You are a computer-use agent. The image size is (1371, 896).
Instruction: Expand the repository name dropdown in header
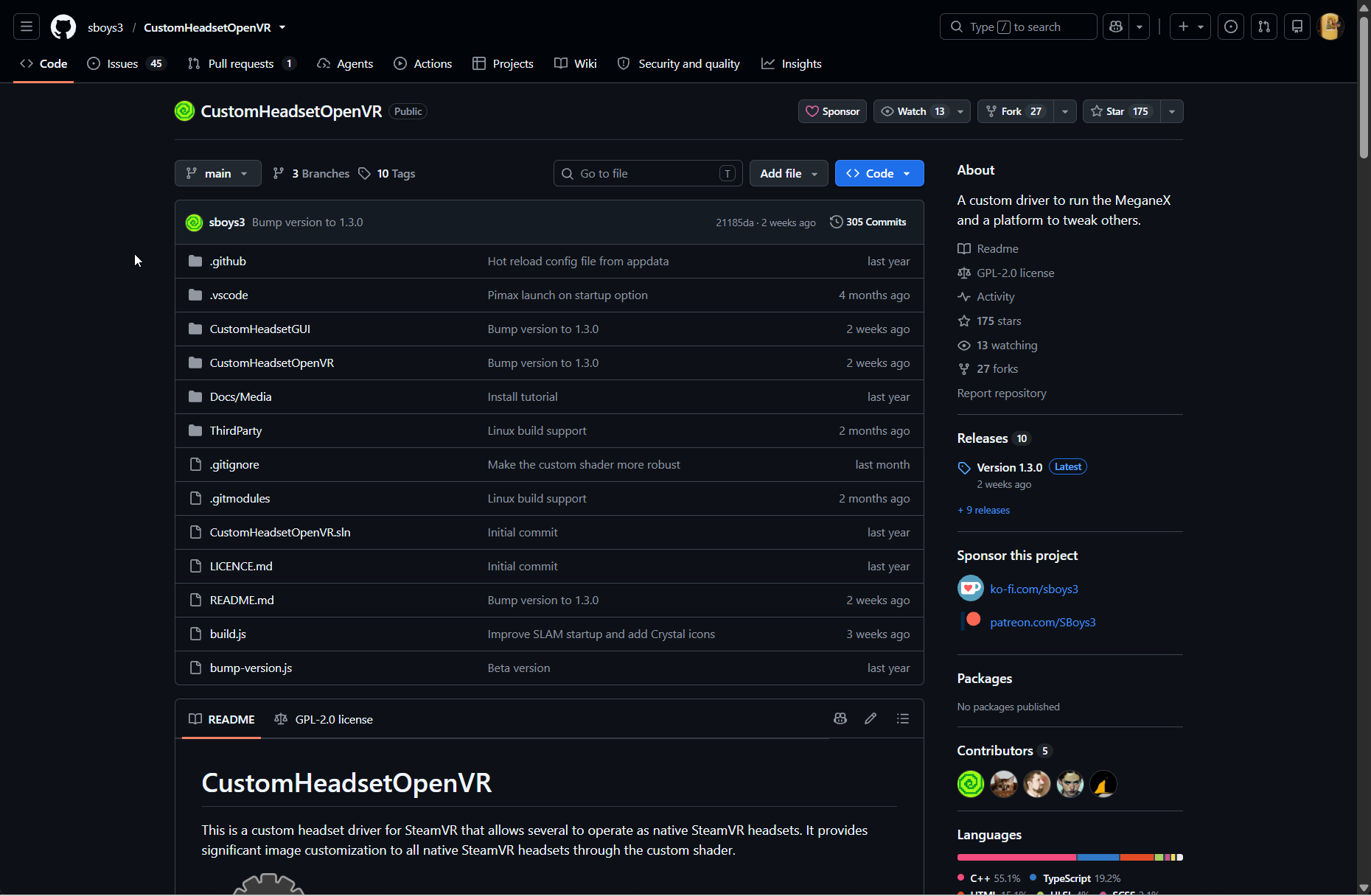pyautogui.click(x=282, y=28)
